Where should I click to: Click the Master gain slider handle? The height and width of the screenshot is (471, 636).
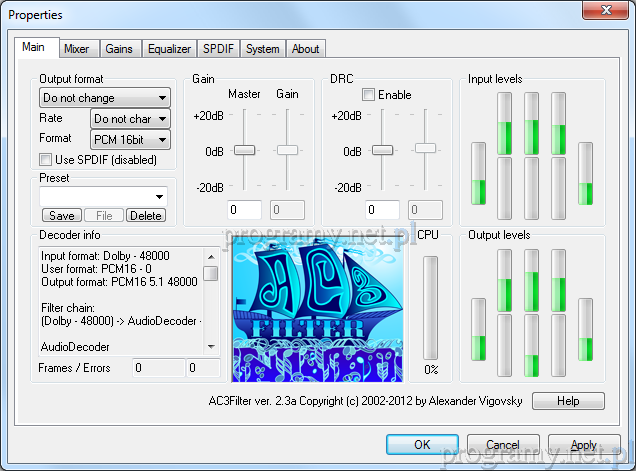[x=245, y=150]
